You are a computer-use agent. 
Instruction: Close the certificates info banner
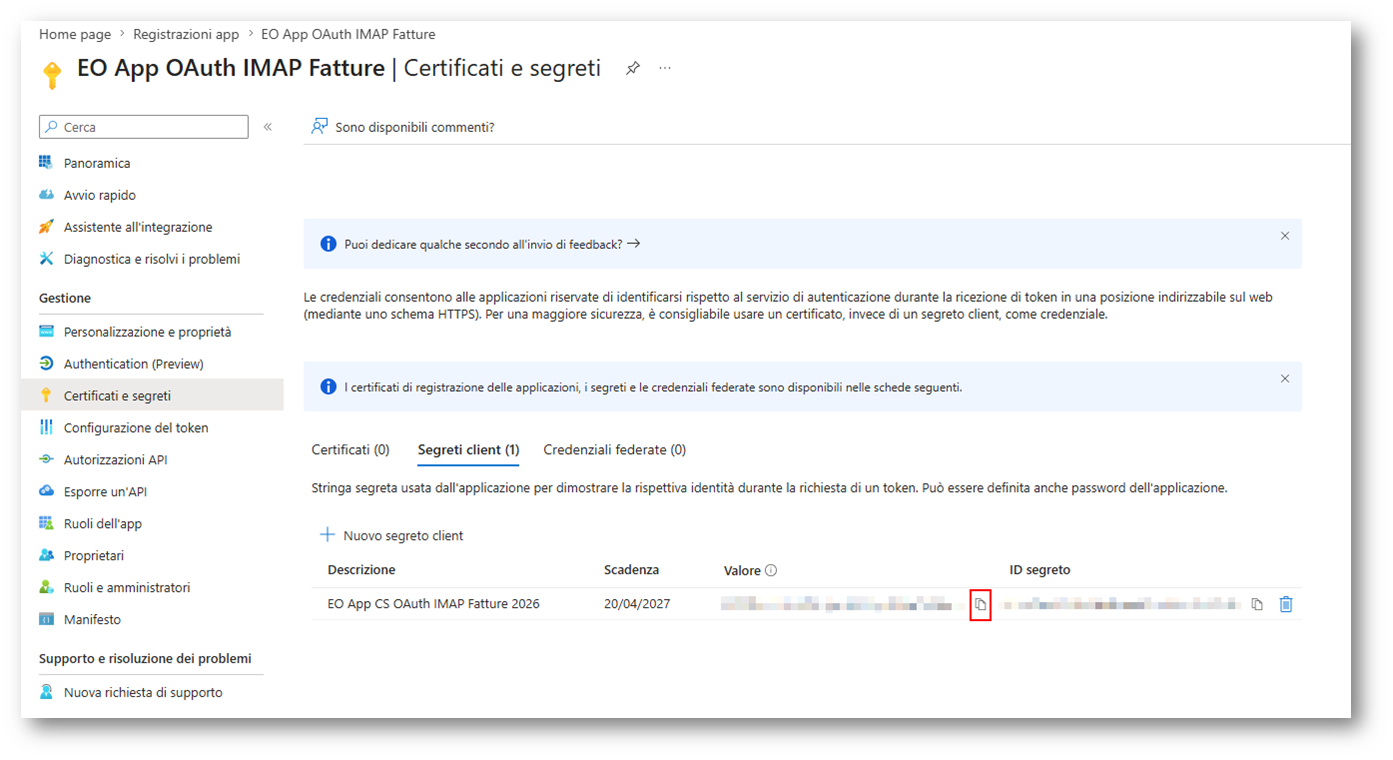coord(1285,379)
